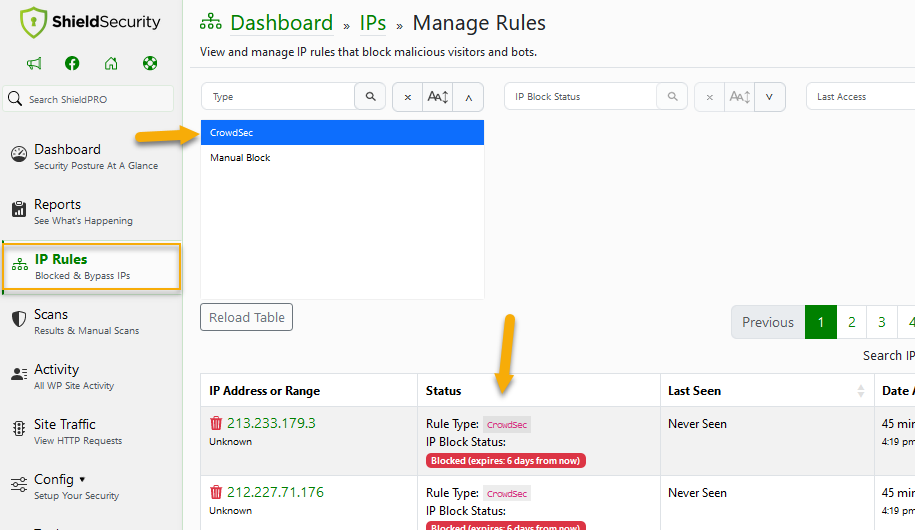Select IP Rules in sidebar
The height and width of the screenshot is (530, 915).
pos(92,266)
